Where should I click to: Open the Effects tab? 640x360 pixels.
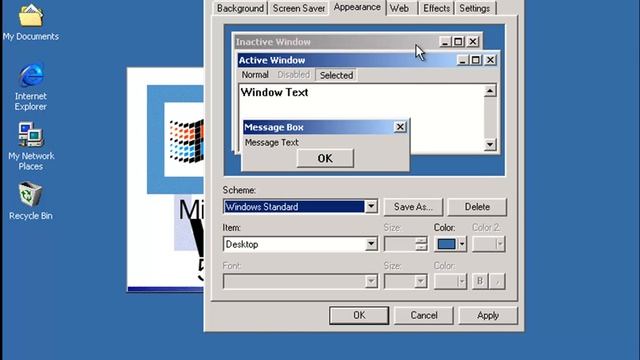click(436, 8)
